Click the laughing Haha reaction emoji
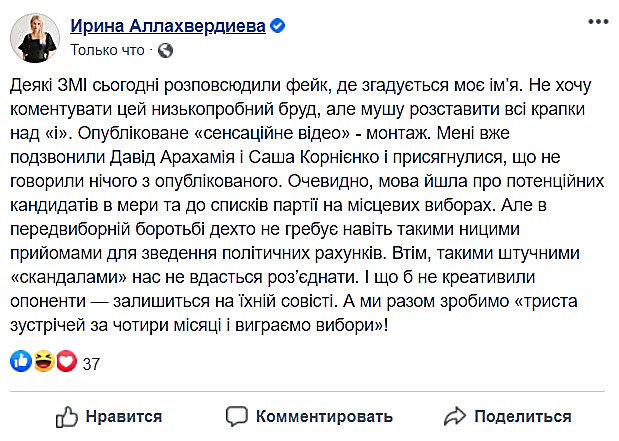This screenshot has width=619, height=441. [43, 363]
